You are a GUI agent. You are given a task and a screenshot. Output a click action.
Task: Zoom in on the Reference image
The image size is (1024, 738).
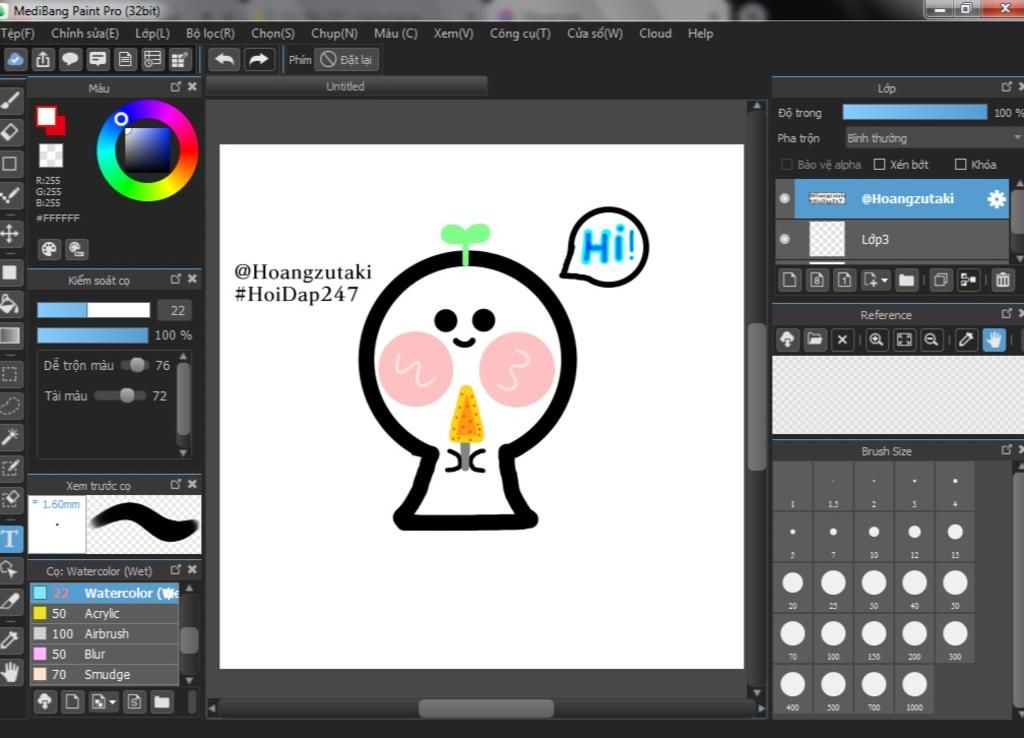point(876,340)
